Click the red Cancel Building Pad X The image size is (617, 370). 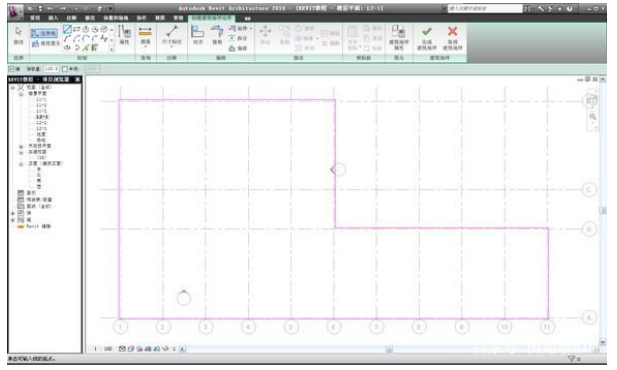point(453,38)
